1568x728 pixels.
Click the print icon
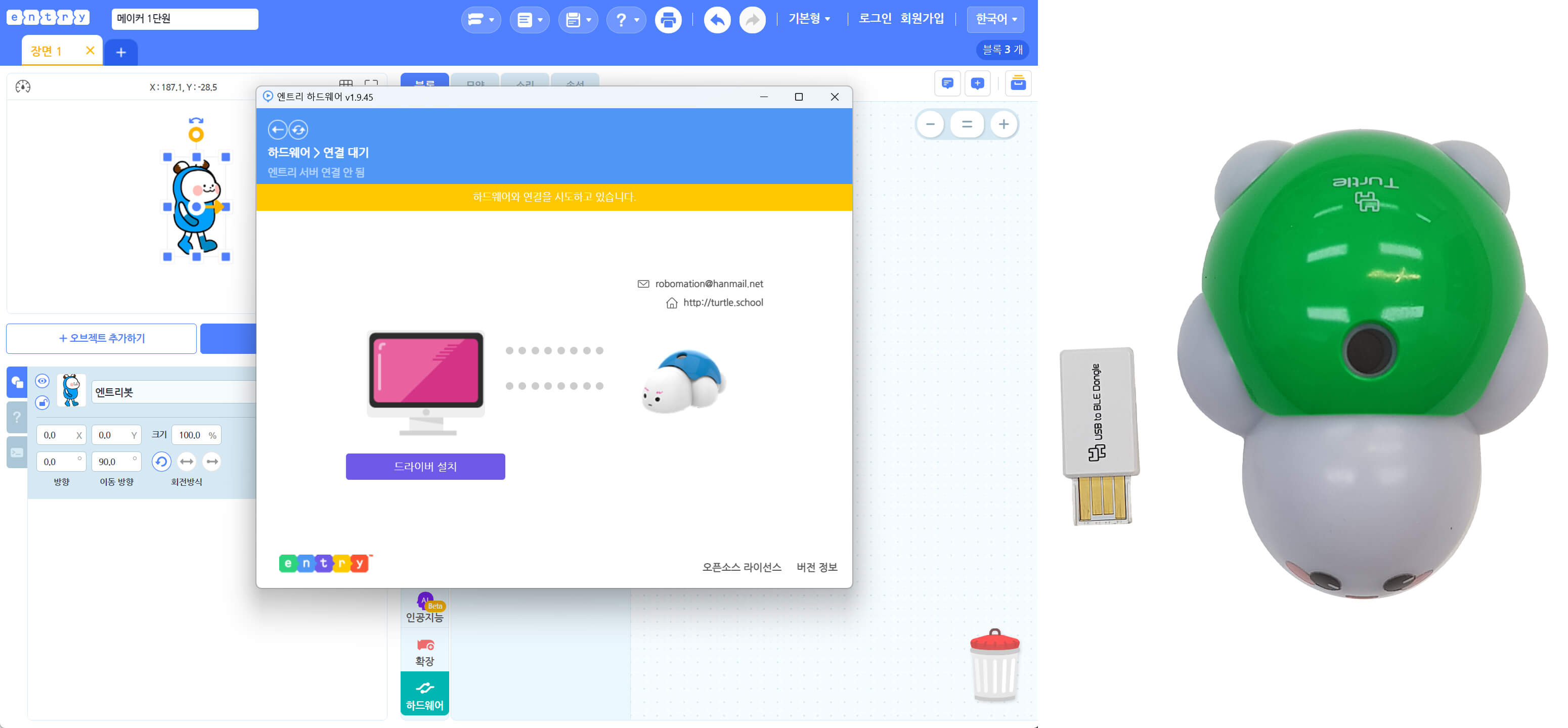(x=668, y=19)
